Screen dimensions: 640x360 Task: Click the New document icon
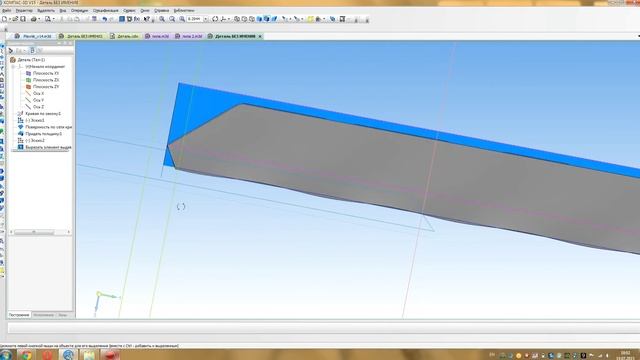click(x=4, y=19)
